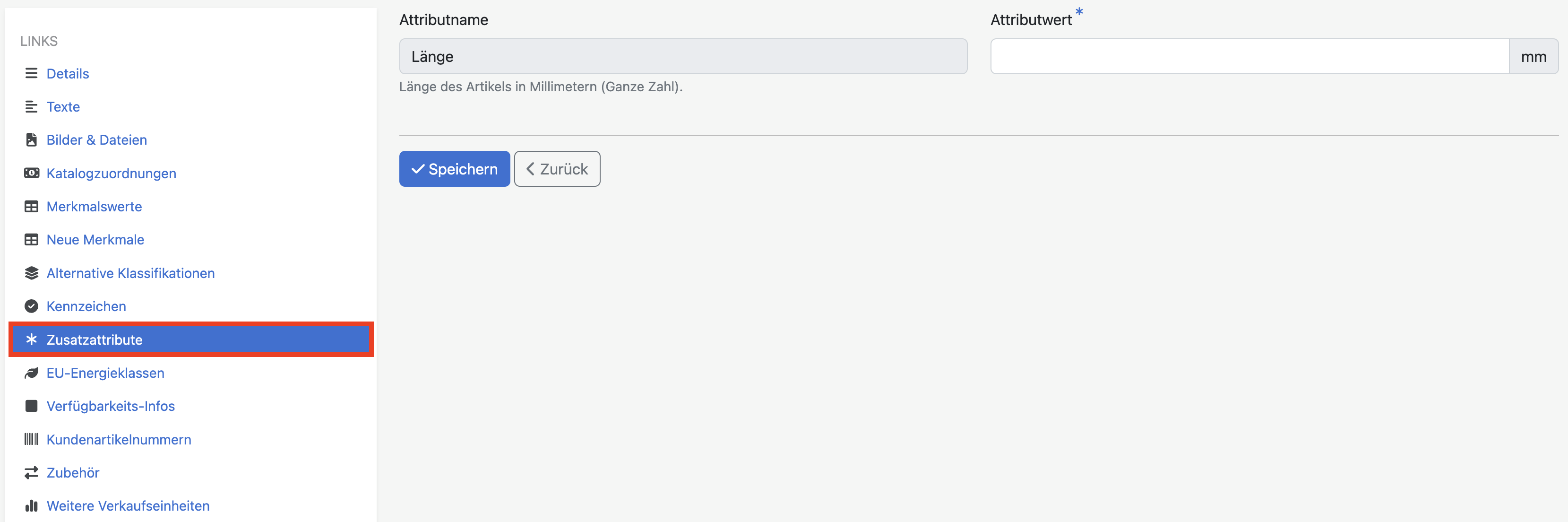Image resolution: width=1568 pixels, height=522 pixels.
Task: Click the Bilder & Dateien file icon
Action: 31,140
